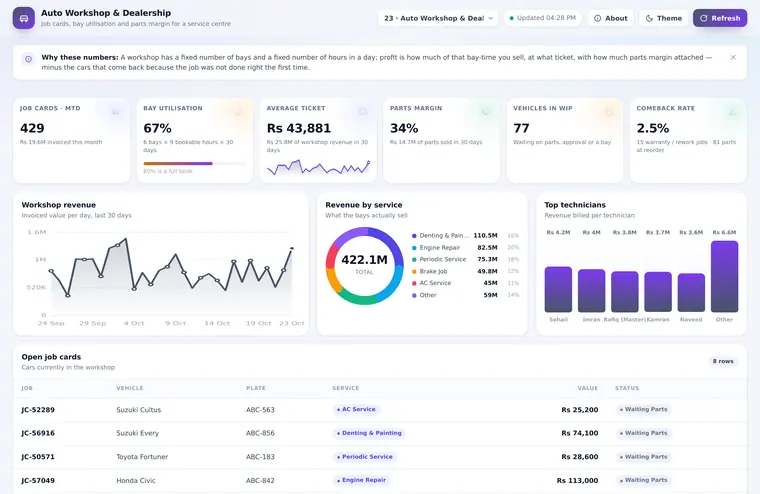The image size is (760, 494).
Task: Sort by the VALUE column header
Action: [587, 388]
